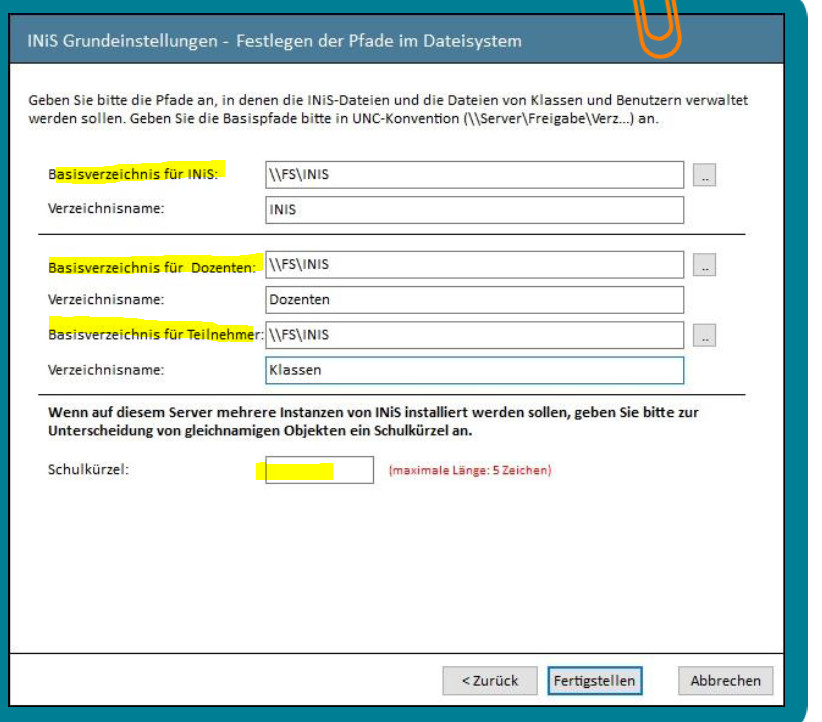Click the red 'maximale Länge: 5 Zeichen' hint
The height and width of the screenshot is (722, 822).
pyautogui.click(x=470, y=470)
